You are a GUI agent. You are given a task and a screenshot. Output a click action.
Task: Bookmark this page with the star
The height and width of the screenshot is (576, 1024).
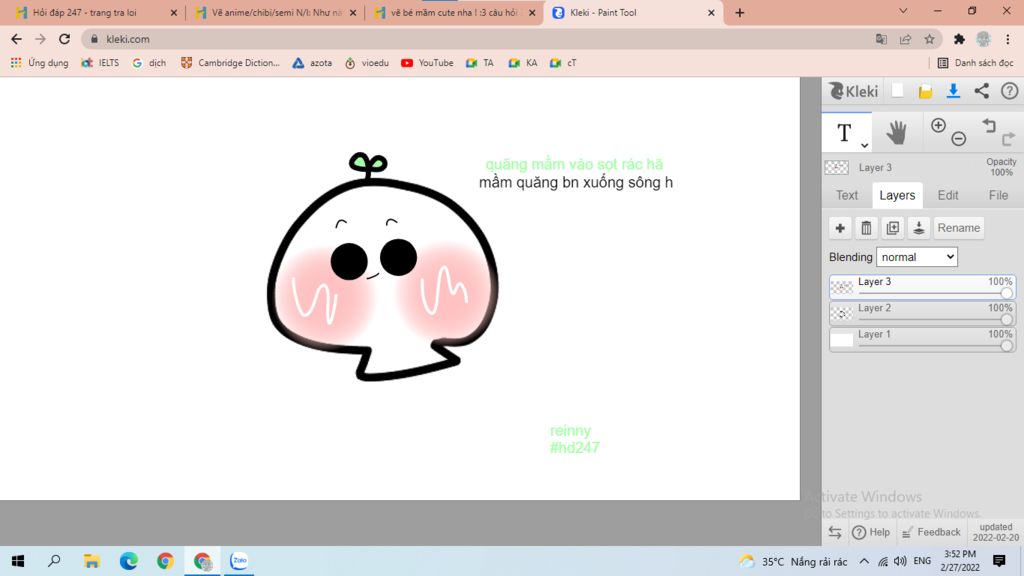coord(929,39)
